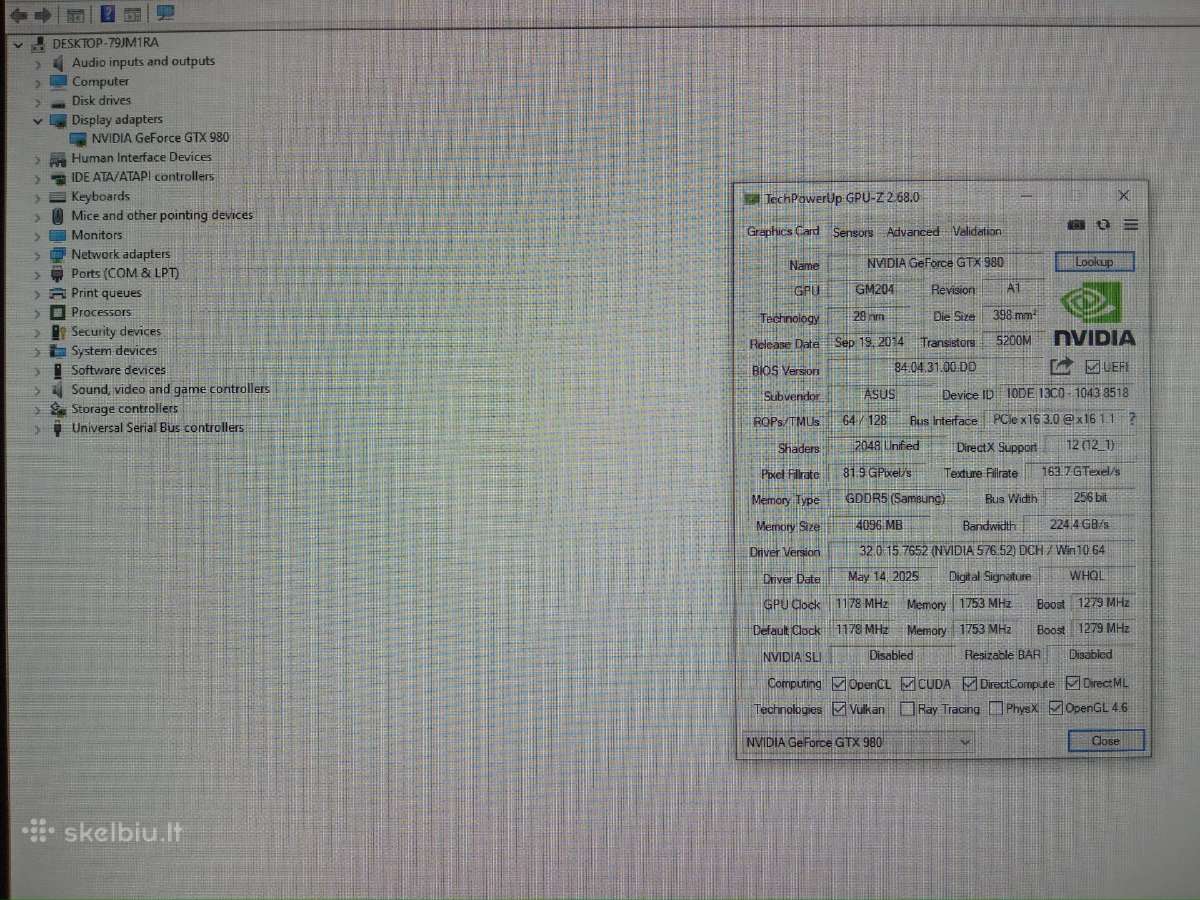Click the Keyboards category icon
Screen dimensions: 1200x900
[x=58, y=197]
